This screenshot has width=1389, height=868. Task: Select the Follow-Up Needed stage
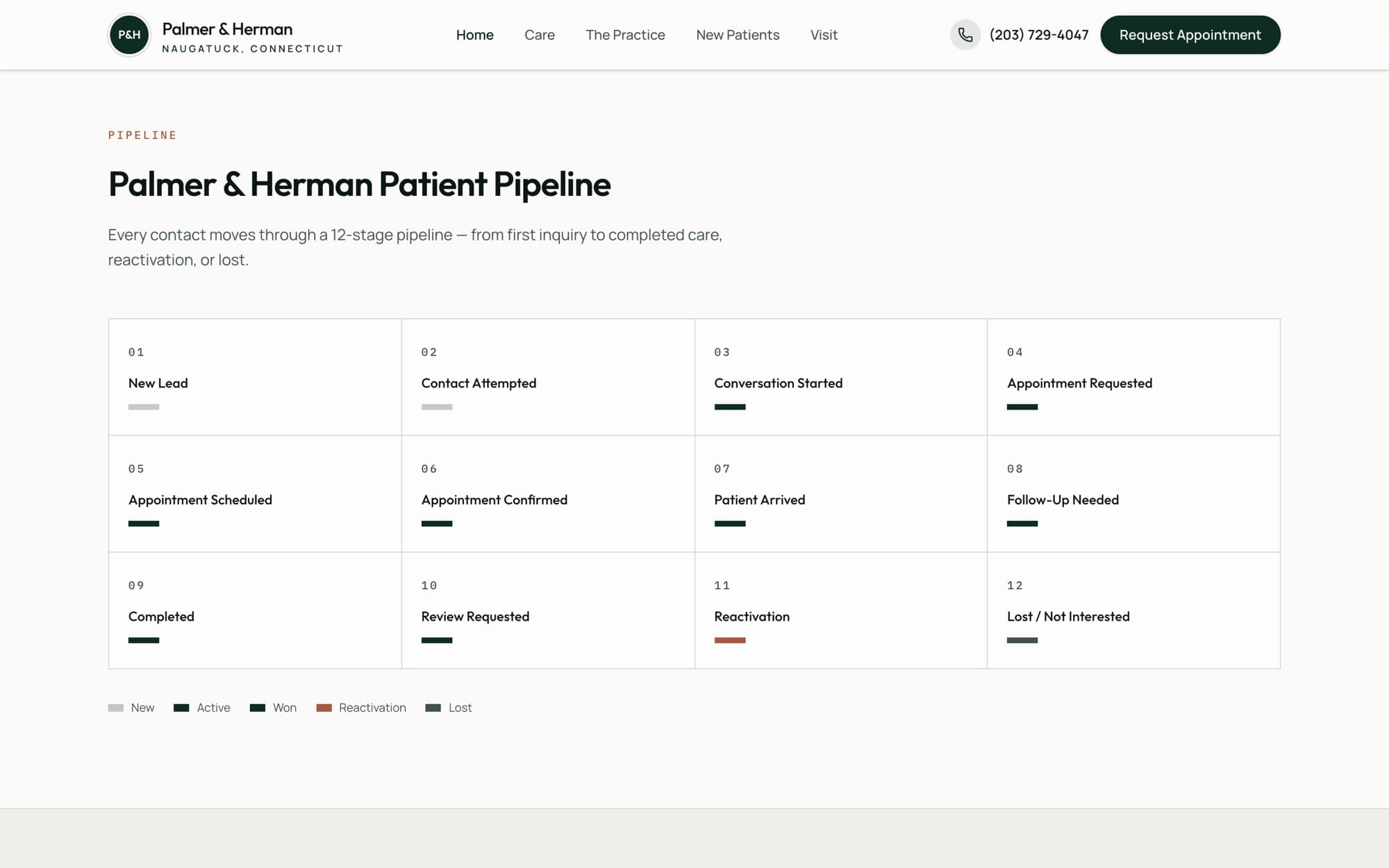coord(1133,494)
